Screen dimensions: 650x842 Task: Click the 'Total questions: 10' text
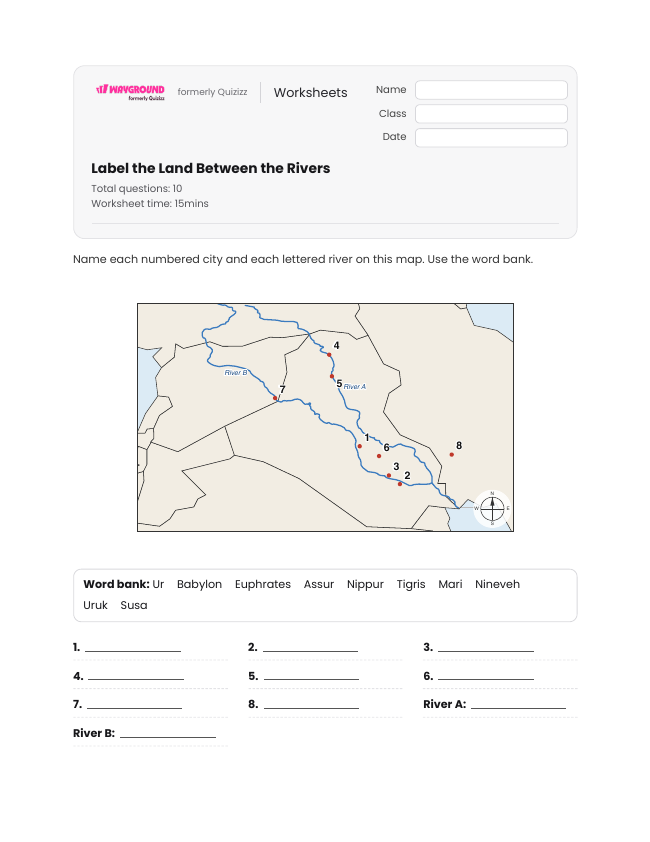pyautogui.click(x=136, y=188)
